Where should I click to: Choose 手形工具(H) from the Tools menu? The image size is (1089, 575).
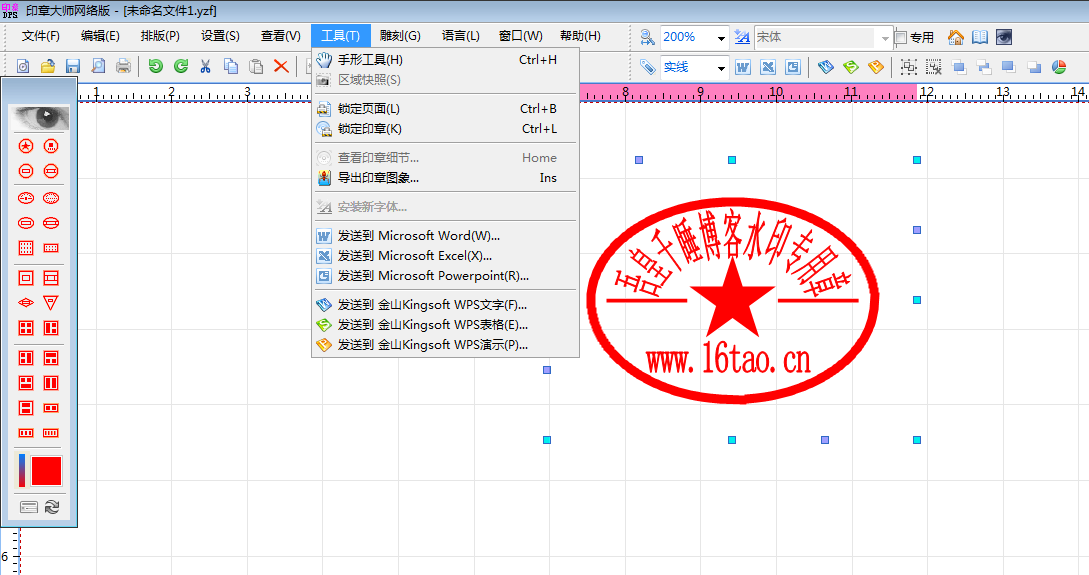click(x=370, y=60)
